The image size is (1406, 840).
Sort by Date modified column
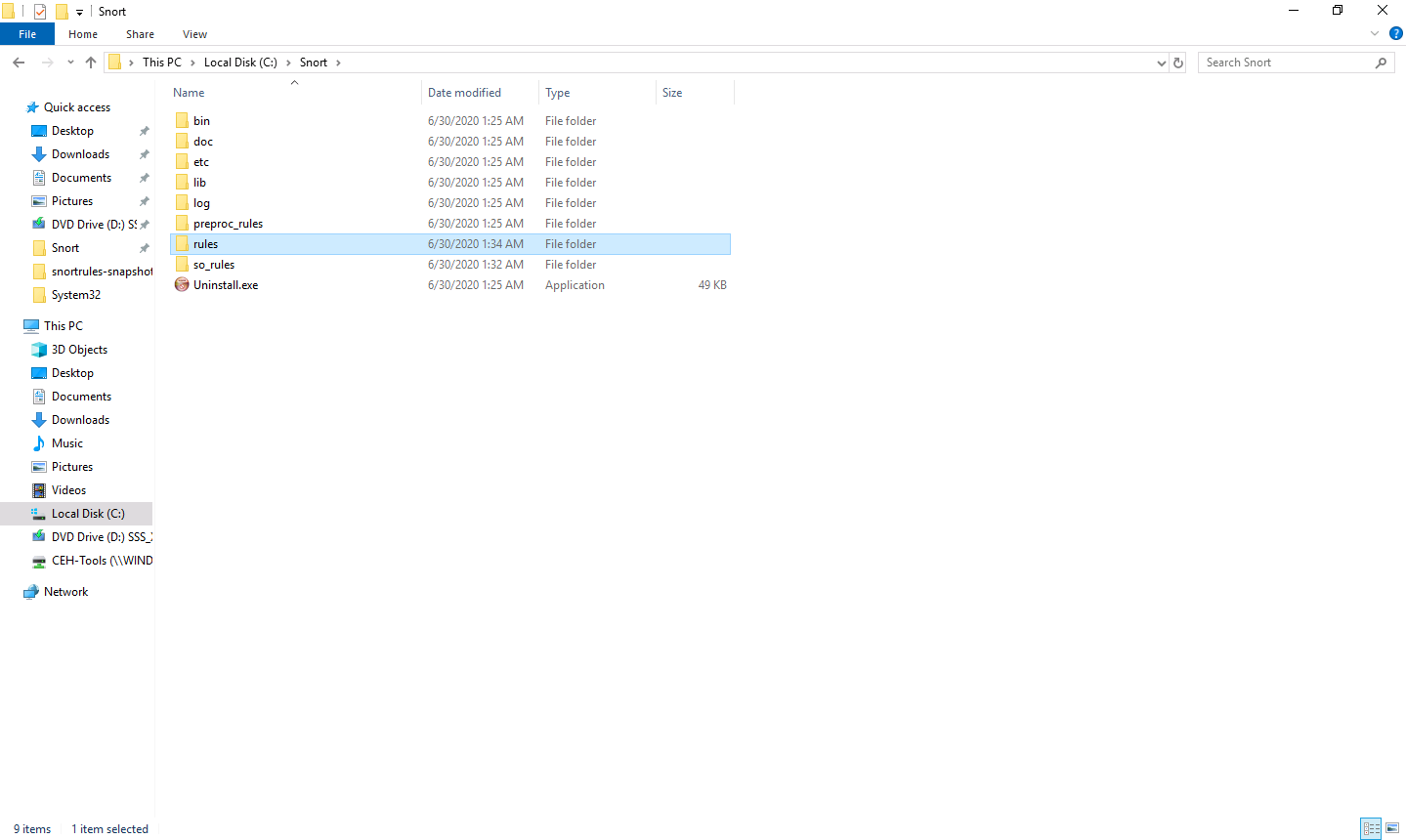point(464,93)
